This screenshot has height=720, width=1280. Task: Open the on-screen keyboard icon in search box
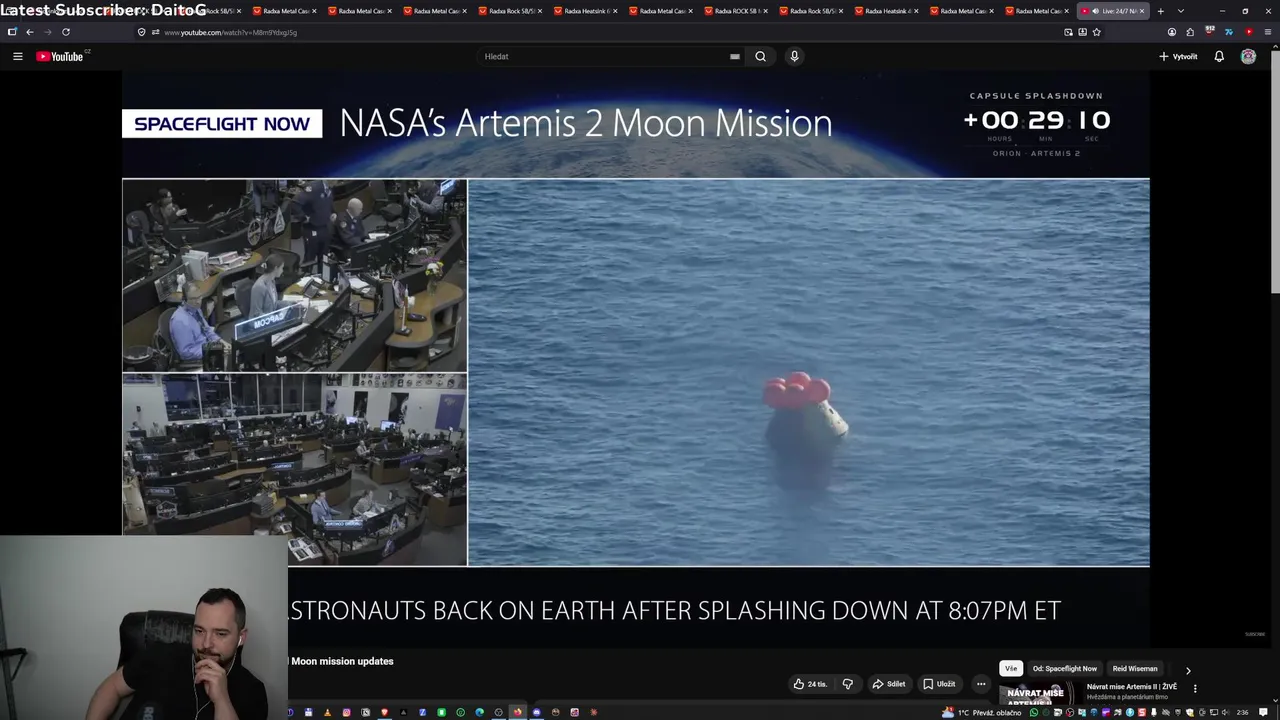click(x=735, y=57)
